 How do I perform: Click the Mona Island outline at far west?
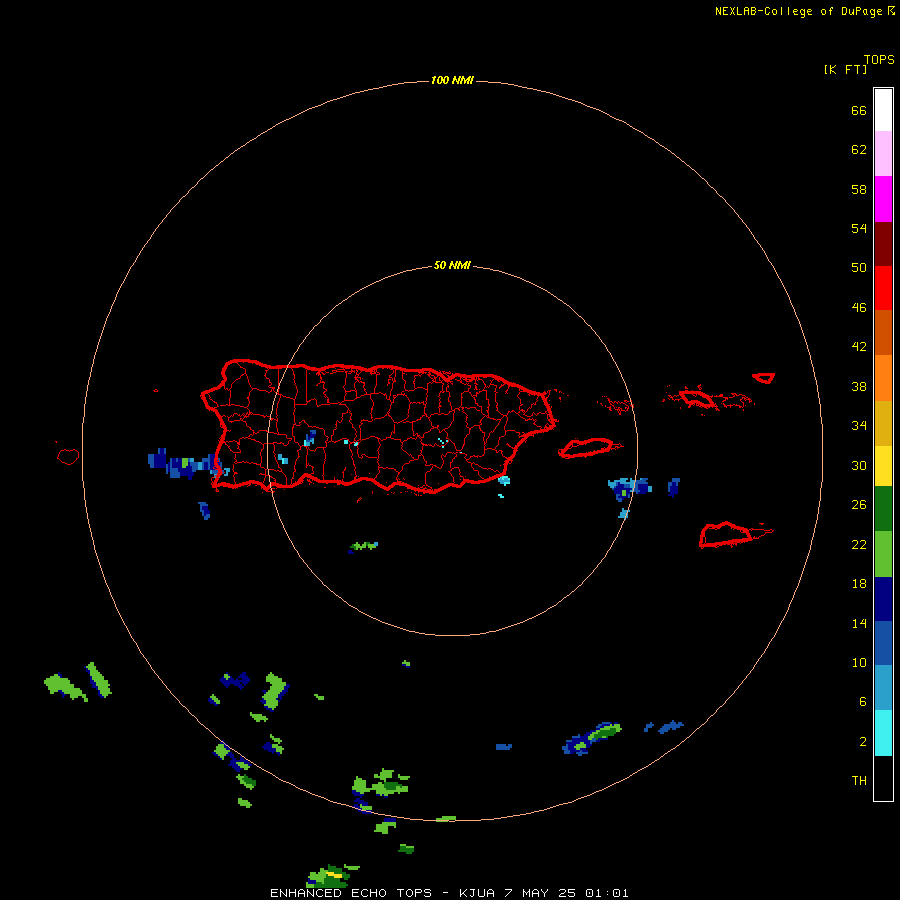[68, 456]
